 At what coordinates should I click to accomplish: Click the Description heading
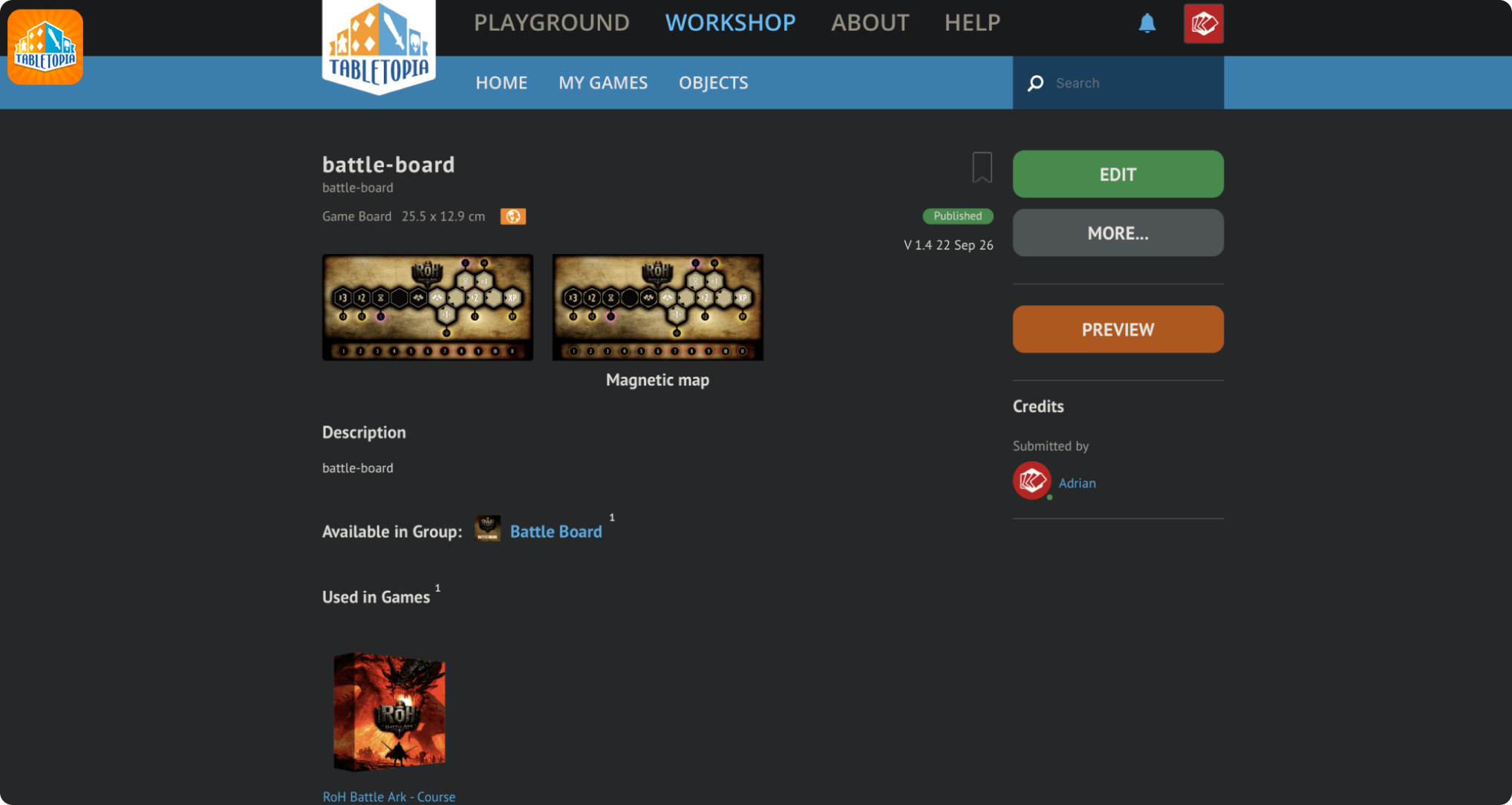(x=364, y=432)
